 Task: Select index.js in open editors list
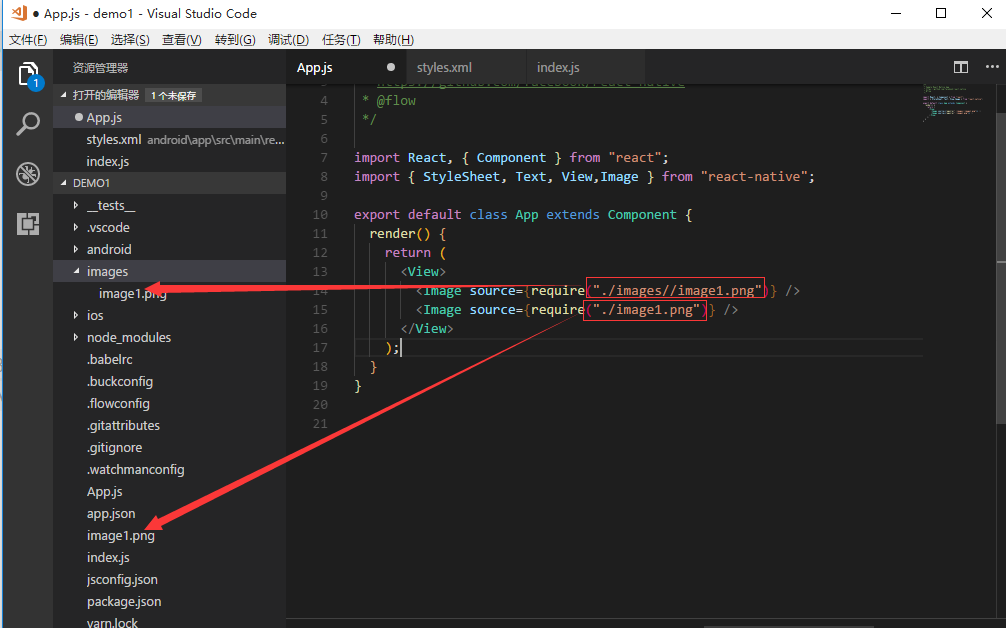(x=169, y=161)
